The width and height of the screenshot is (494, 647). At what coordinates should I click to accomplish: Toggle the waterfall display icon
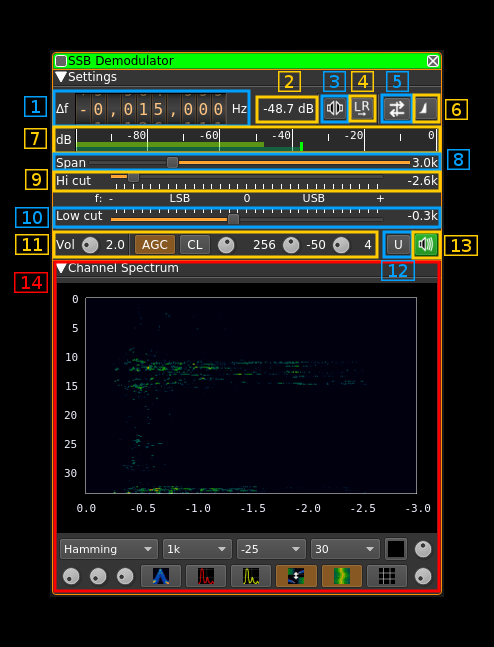point(342,576)
